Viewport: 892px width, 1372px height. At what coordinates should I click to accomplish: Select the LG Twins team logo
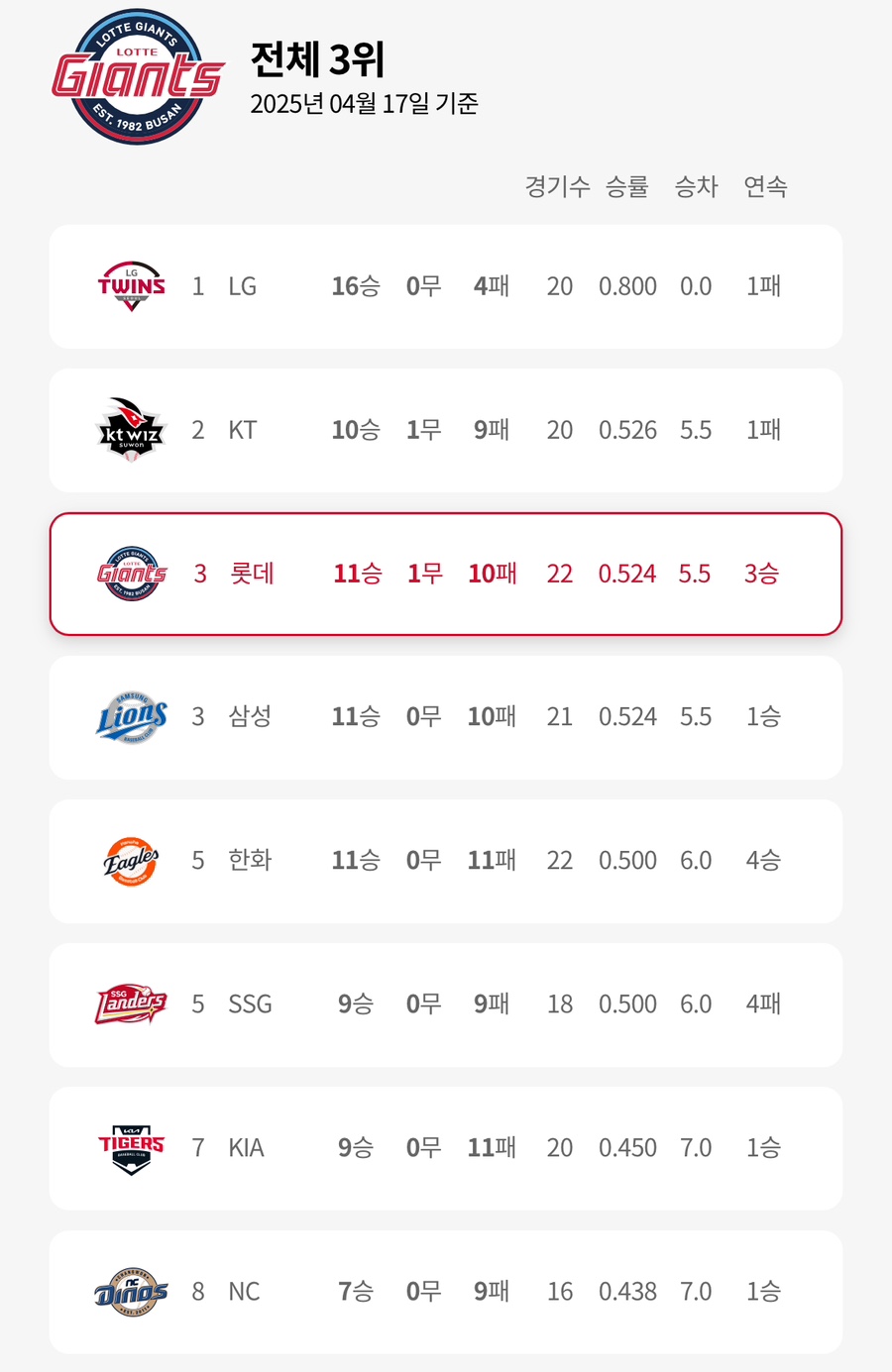pyautogui.click(x=131, y=286)
